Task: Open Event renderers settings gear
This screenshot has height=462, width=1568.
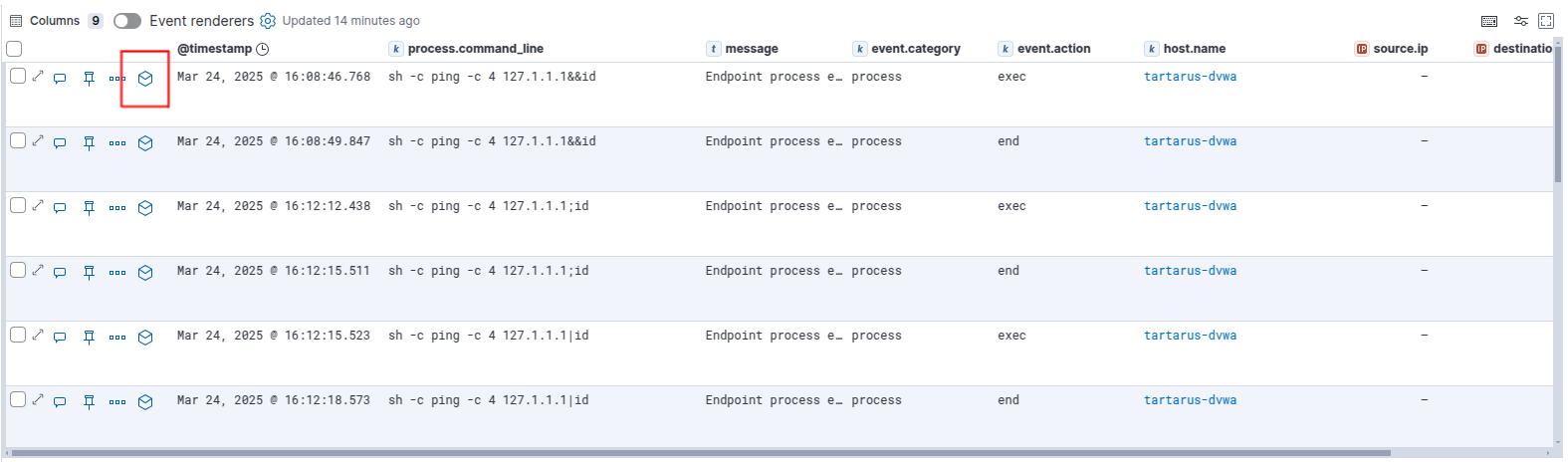Action: [x=268, y=21]
